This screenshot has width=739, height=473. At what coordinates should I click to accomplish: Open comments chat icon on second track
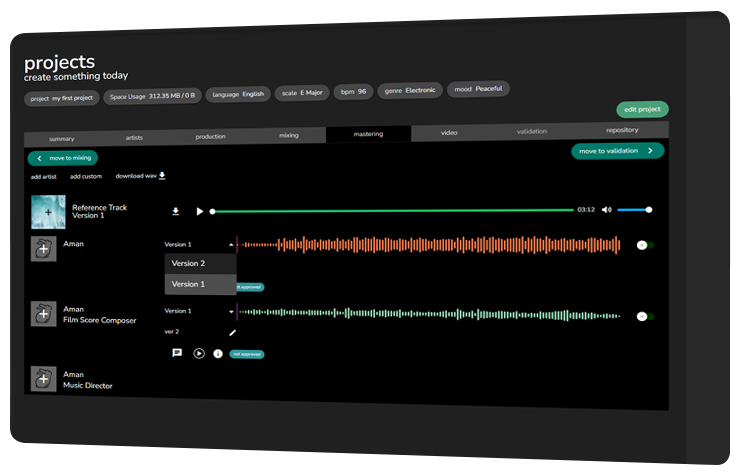(x=177, y=353)
